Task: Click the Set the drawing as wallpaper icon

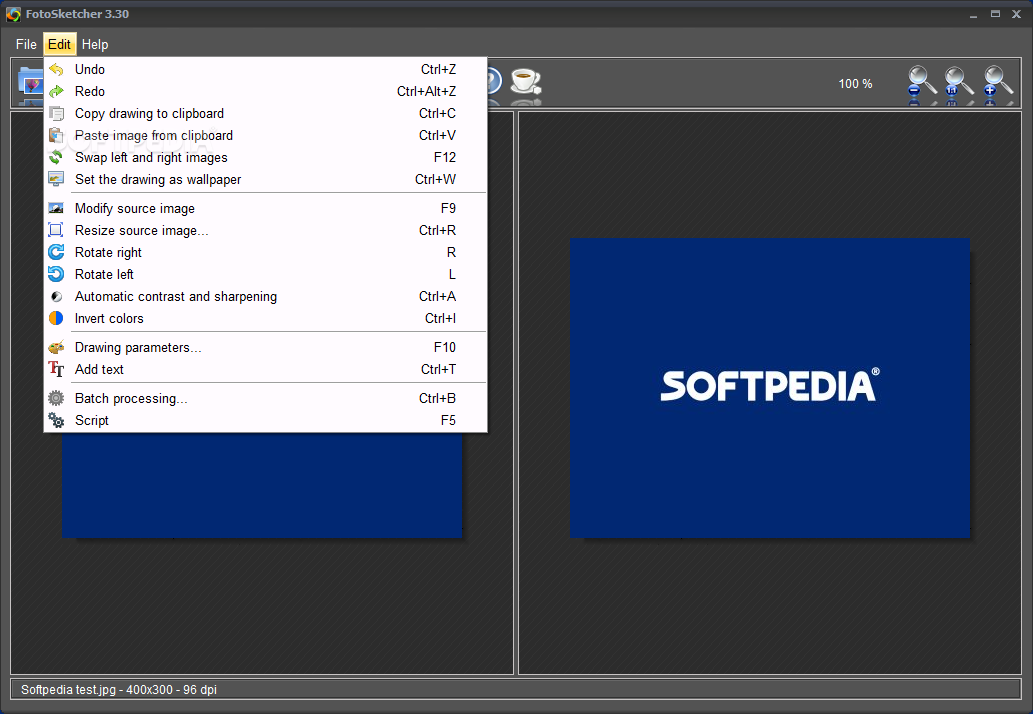Action: tap(57, 179)
